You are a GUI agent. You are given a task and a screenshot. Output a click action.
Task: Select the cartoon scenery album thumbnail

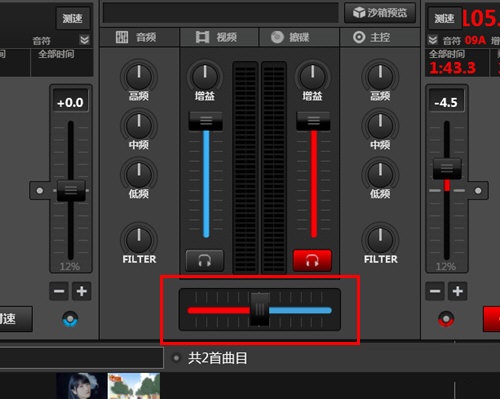(134, 386)
